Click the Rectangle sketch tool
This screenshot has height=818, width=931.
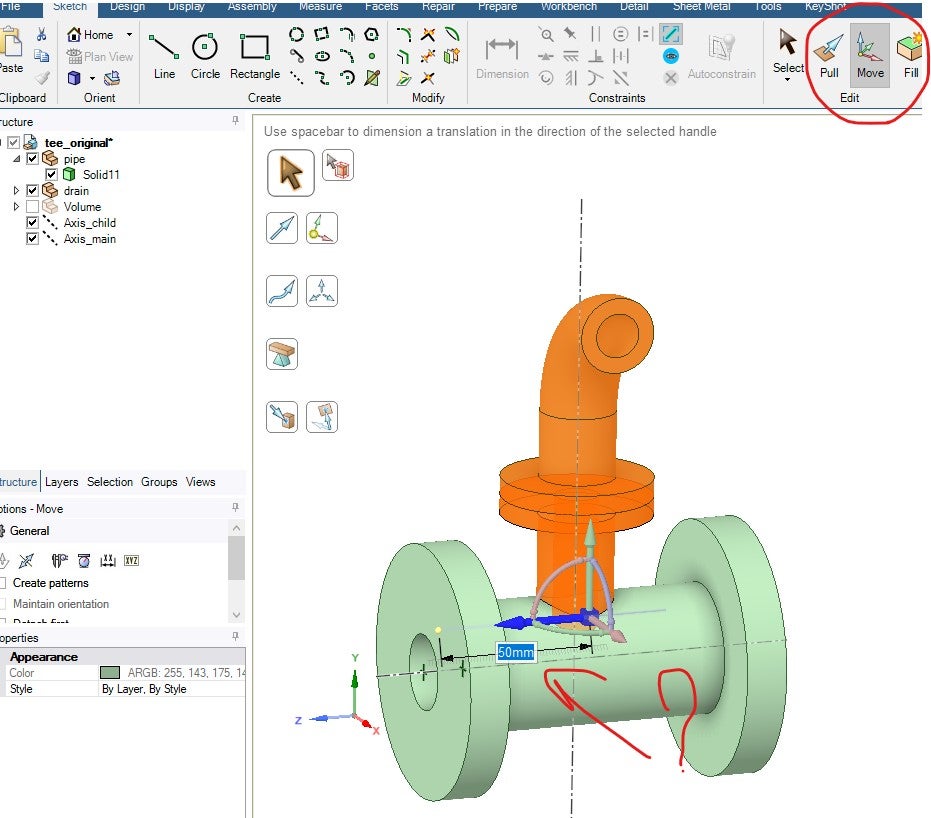(x=255, y=56)
